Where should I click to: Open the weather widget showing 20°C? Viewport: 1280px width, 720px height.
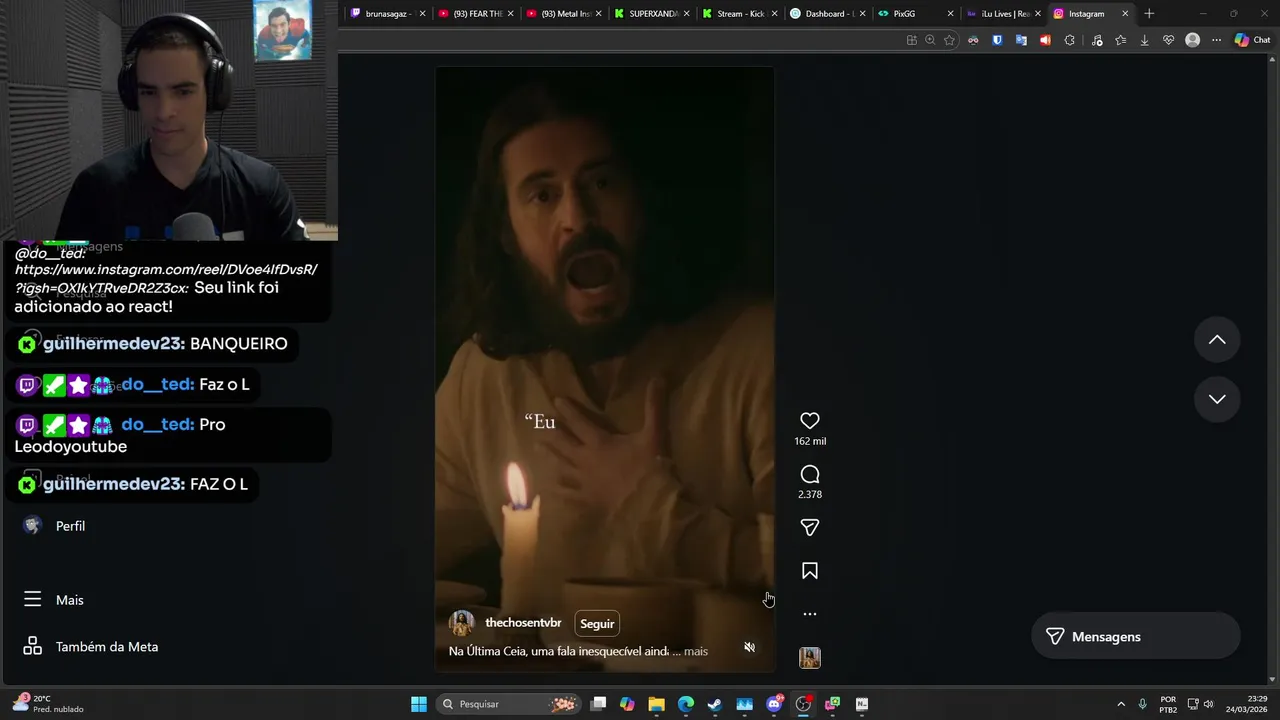[46, 704]
